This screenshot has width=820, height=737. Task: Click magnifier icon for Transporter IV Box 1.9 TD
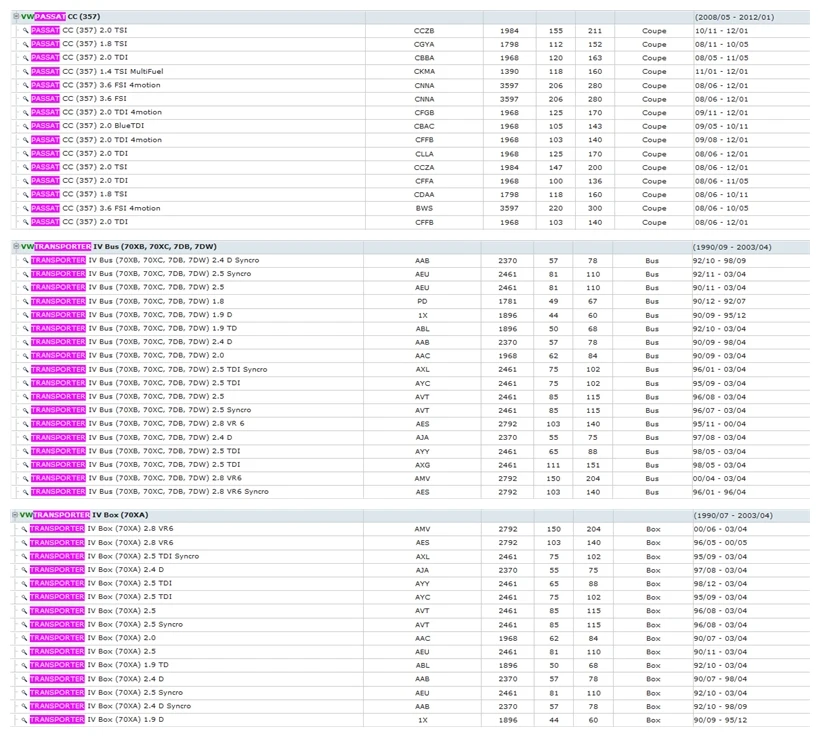click(x=24, y=665)
